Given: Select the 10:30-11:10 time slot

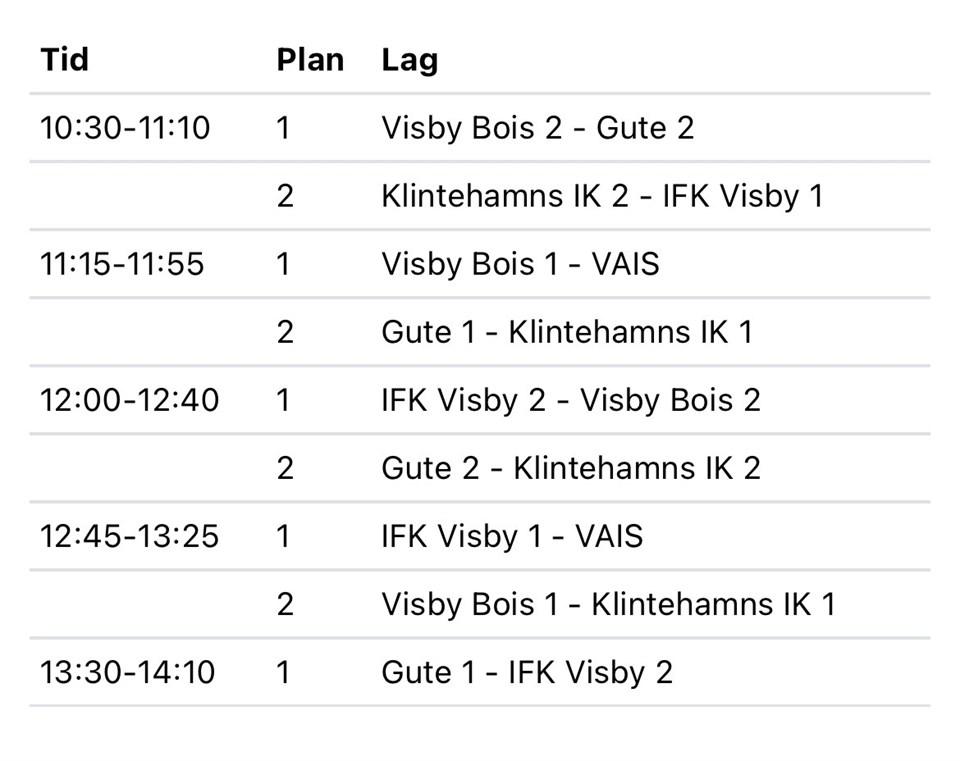Looking at the screenshot, I should pyautogui.click(x=125, y=128).
